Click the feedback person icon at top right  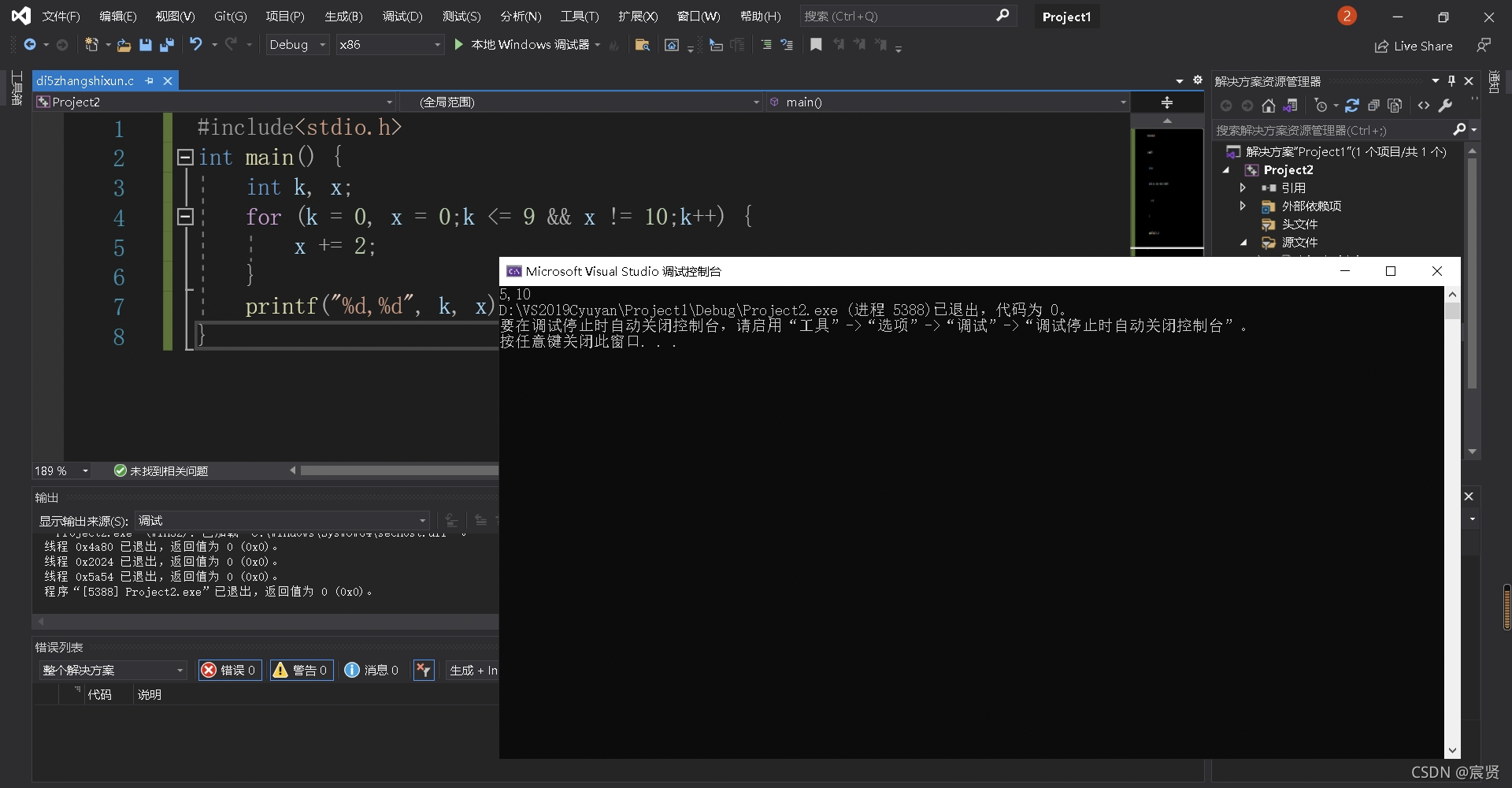1484,46
